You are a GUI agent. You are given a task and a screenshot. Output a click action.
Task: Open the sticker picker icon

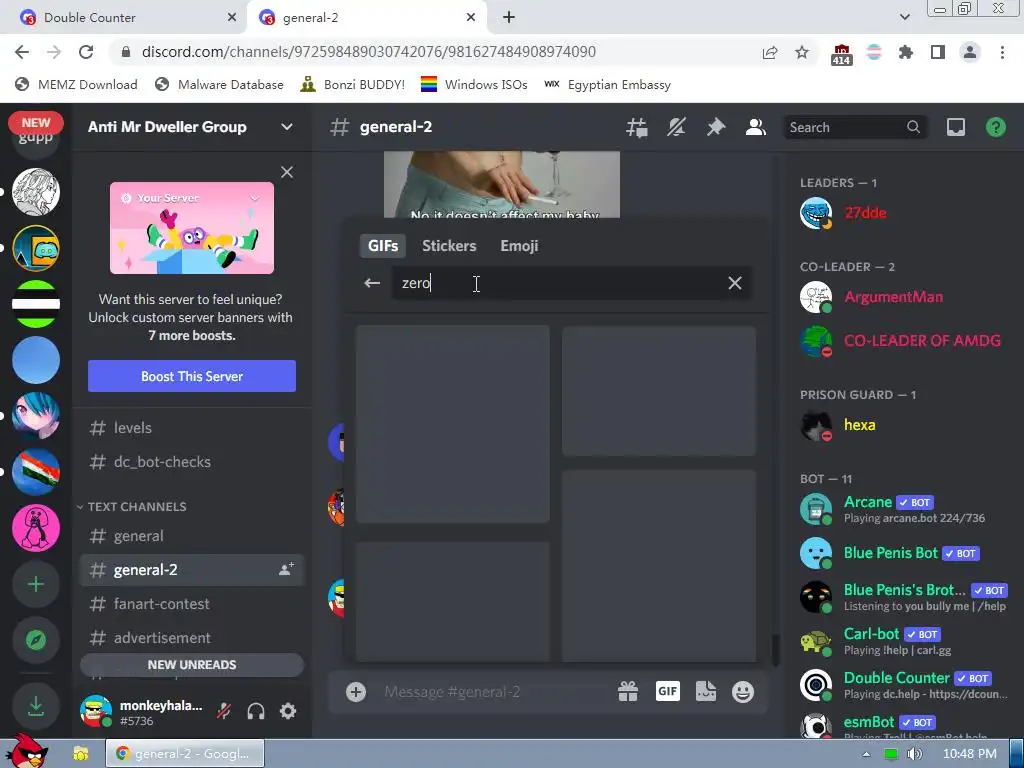(706, 692)
